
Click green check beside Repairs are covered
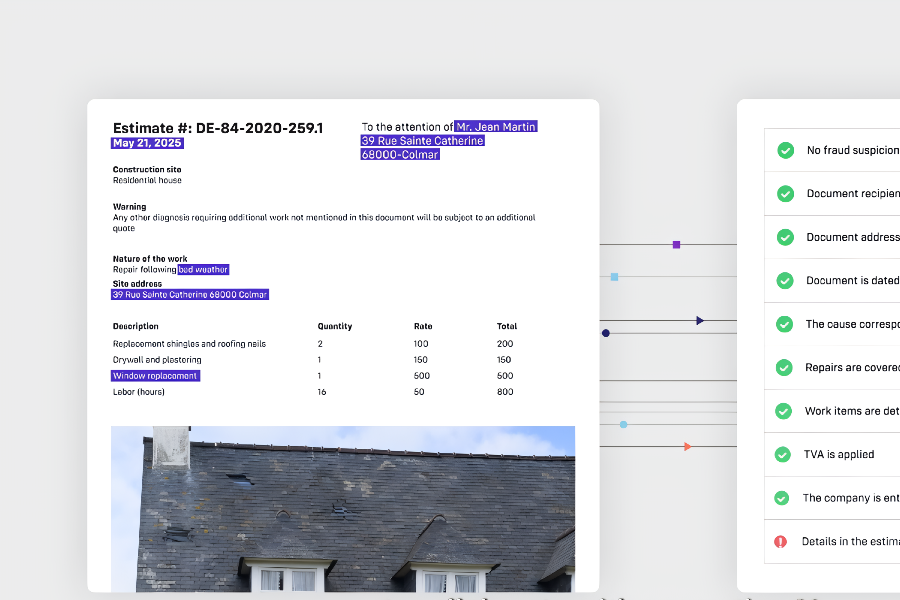click(x=783, y=367)
